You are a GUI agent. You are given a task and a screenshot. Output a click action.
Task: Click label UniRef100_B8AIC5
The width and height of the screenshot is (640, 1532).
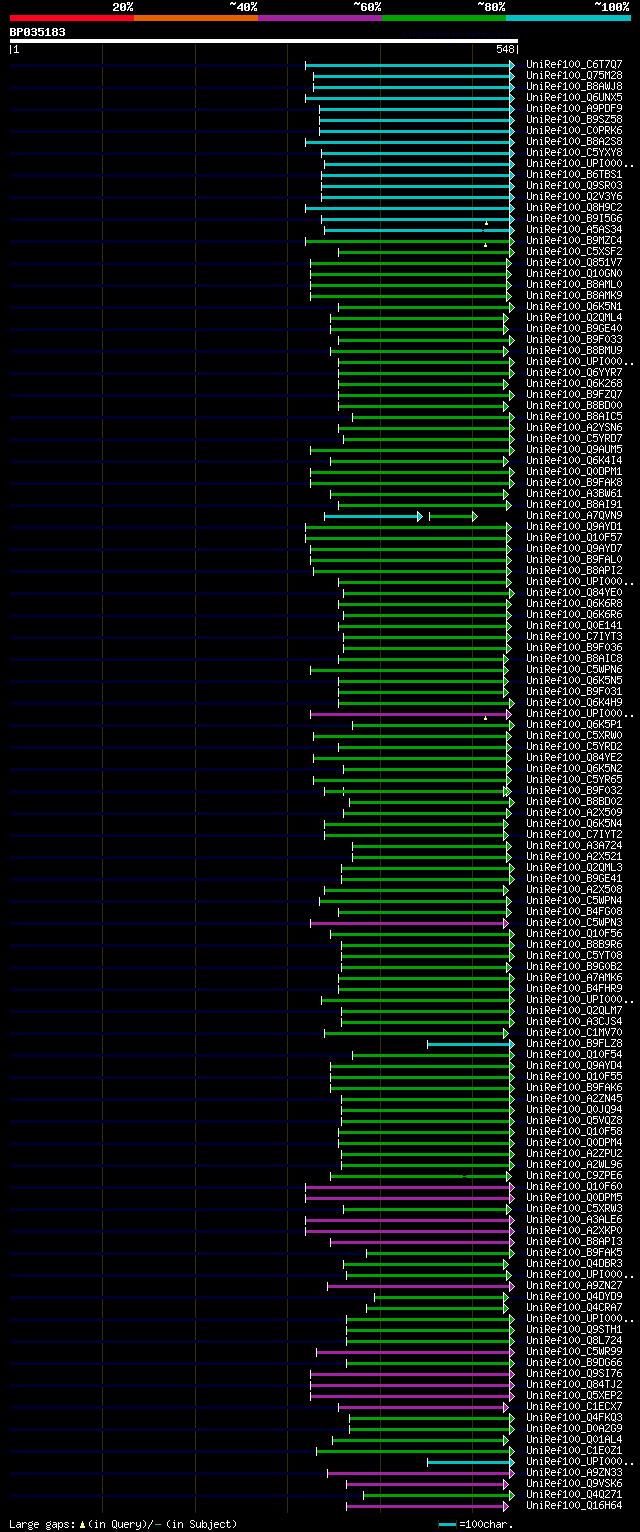coord(574,416)
